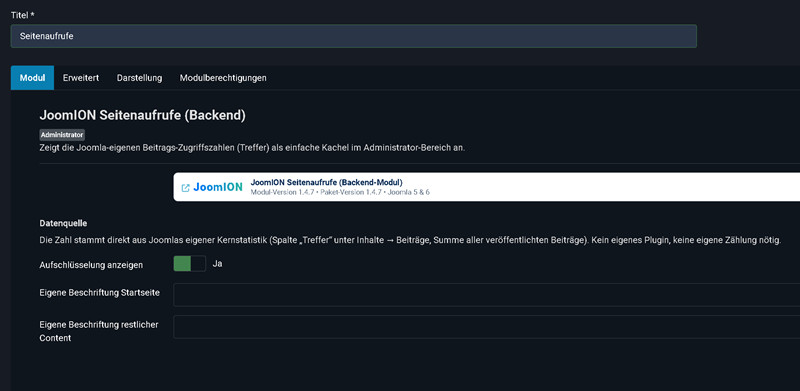Open the Darstellung tab
The width and height of the screenshot is (800, 391).
[139, 78]
